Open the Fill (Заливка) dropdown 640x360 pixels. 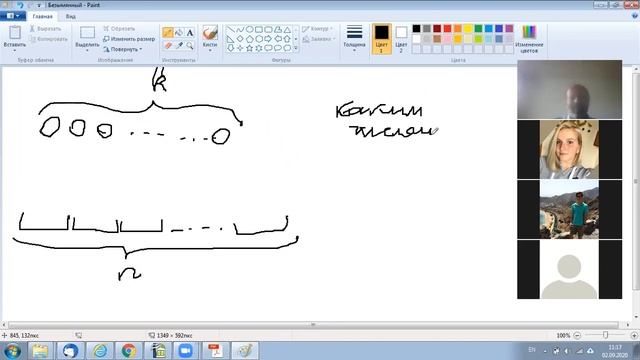point(319,39)
